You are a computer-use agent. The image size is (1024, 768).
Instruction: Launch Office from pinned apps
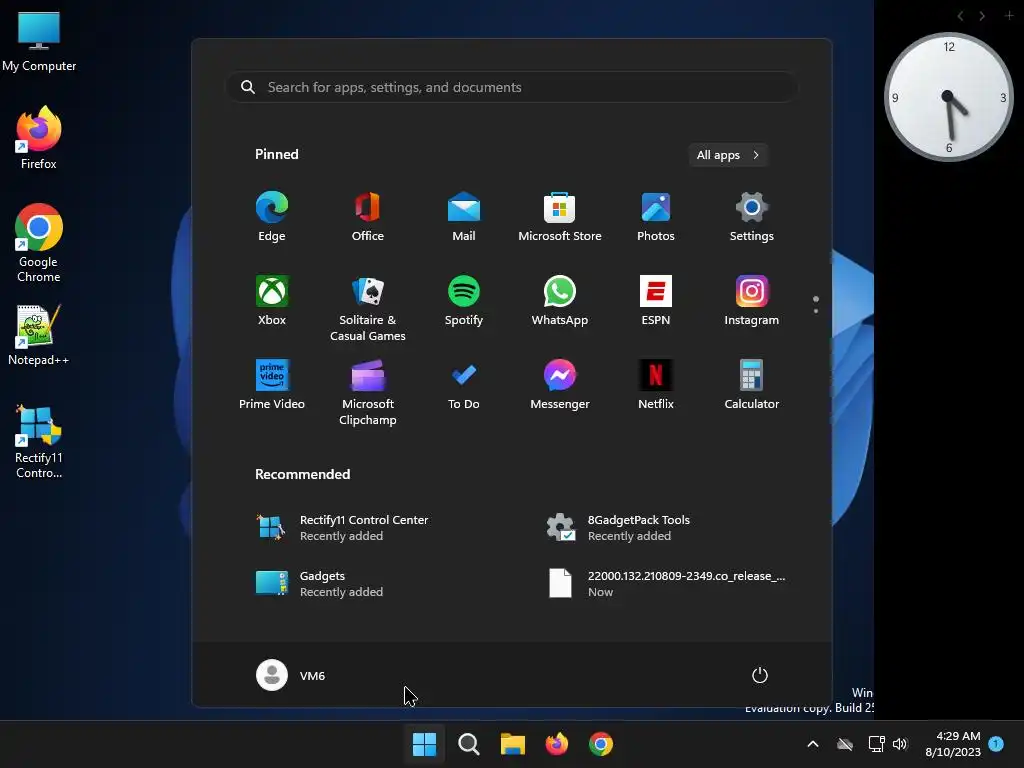(x=368, y=217)
